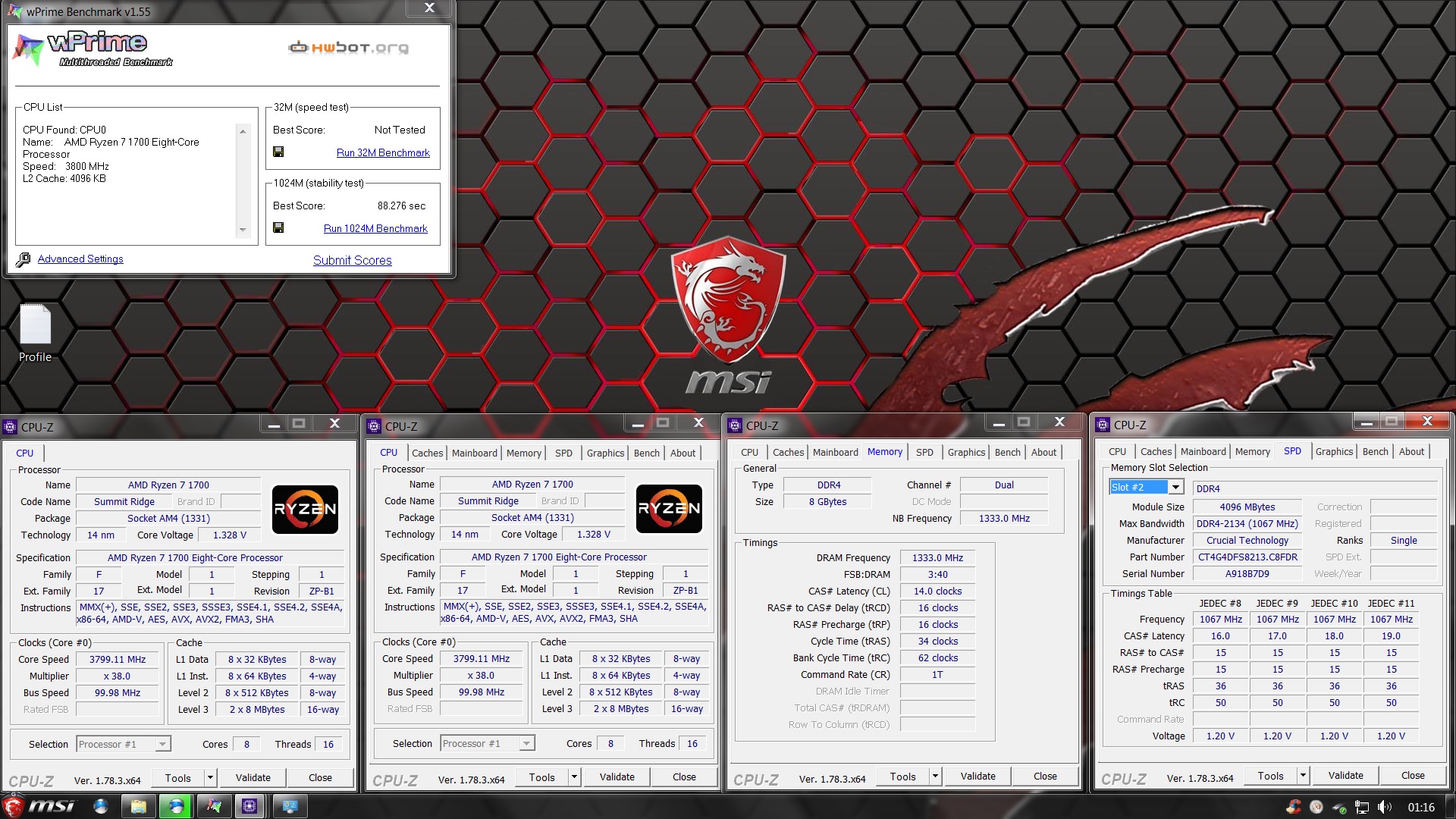
Task: Click the Serial Number A918B7D9 field
Action: point(1247,574)
